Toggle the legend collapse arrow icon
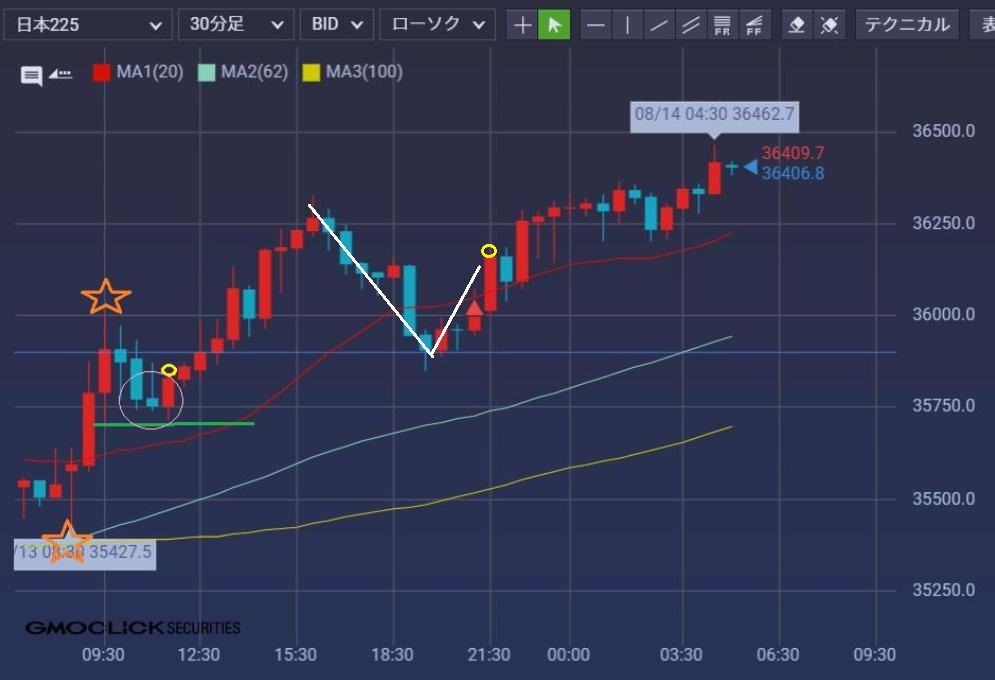The width and height of the screenshot is (995, 680). coord(61,73)
